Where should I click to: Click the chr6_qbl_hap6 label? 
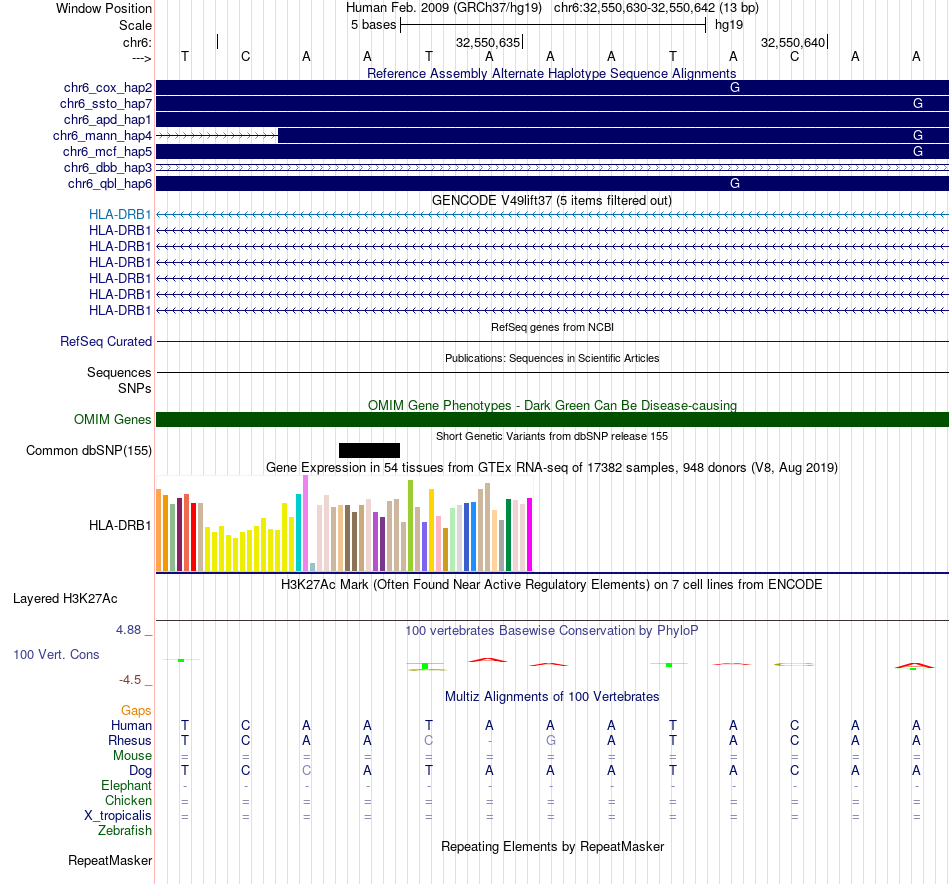(110, 184)
